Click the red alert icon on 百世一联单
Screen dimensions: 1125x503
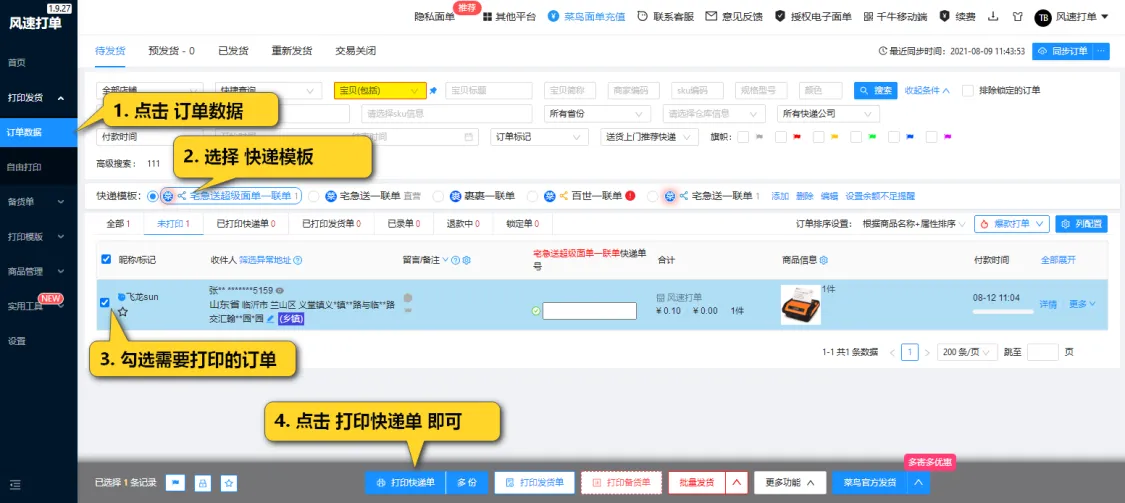[630, 196]
